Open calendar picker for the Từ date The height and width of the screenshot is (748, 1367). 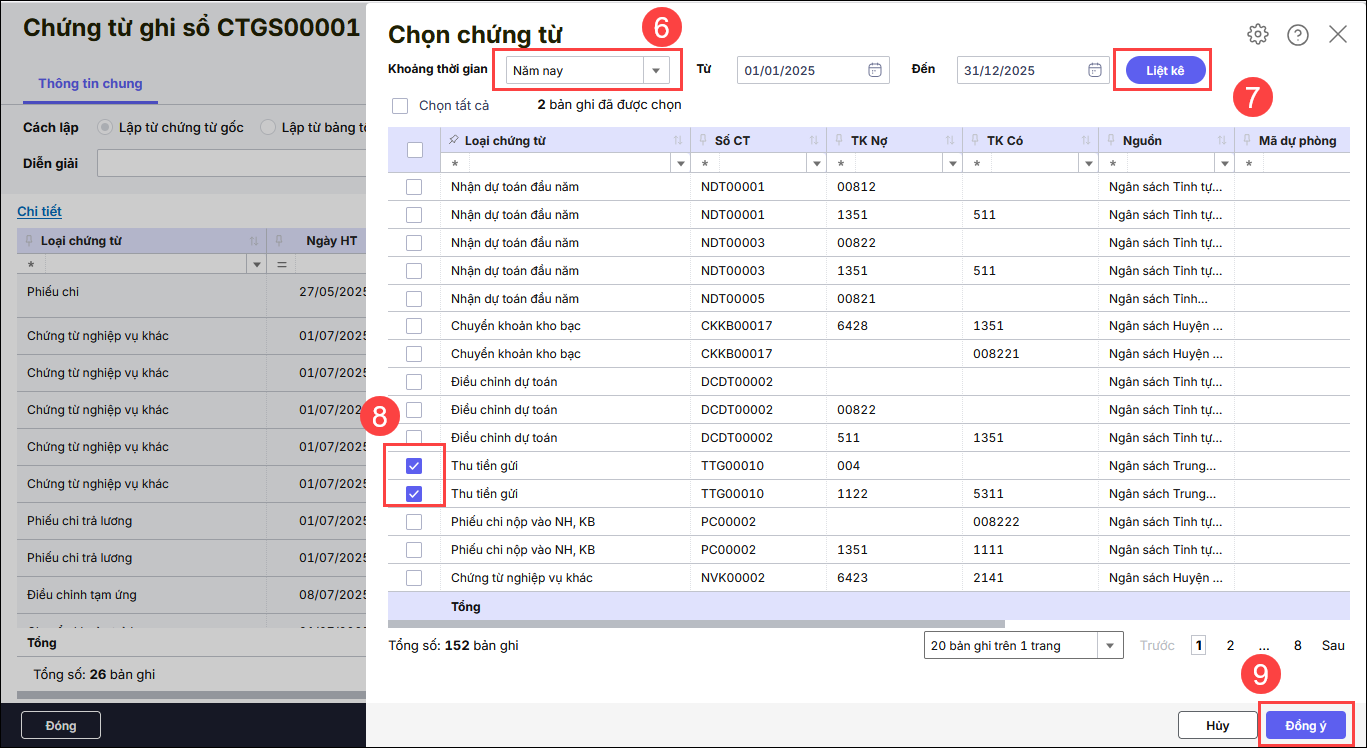click(875, 70)
